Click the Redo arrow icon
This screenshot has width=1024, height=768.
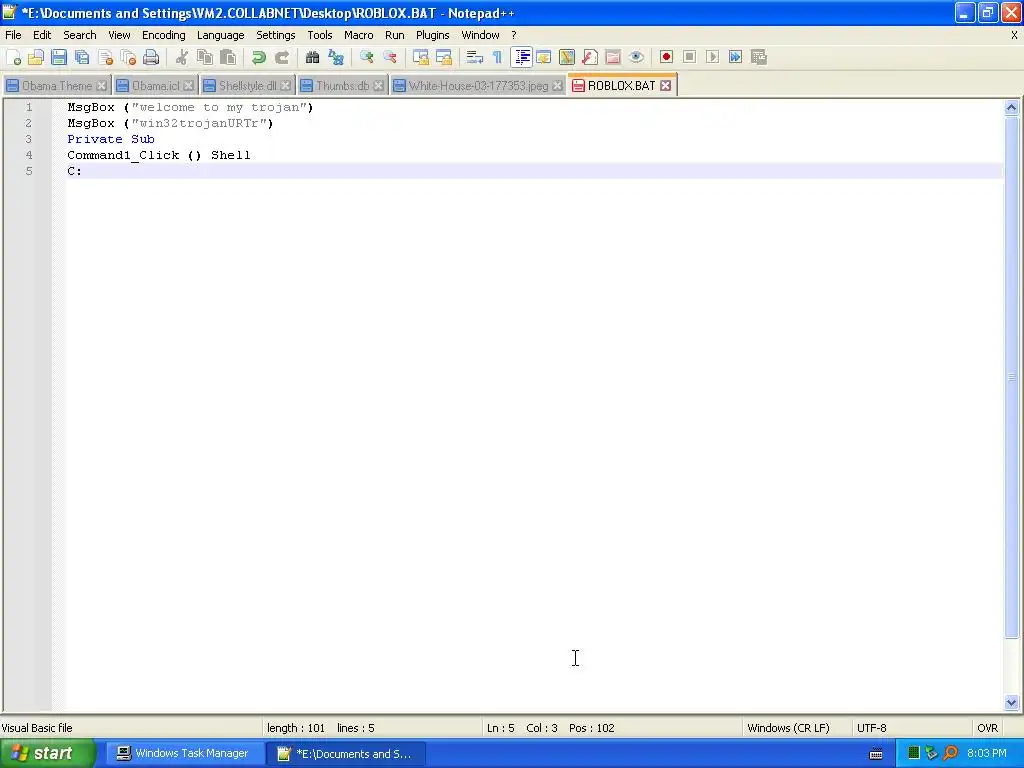pyautogui.click(x=281, y=57)
